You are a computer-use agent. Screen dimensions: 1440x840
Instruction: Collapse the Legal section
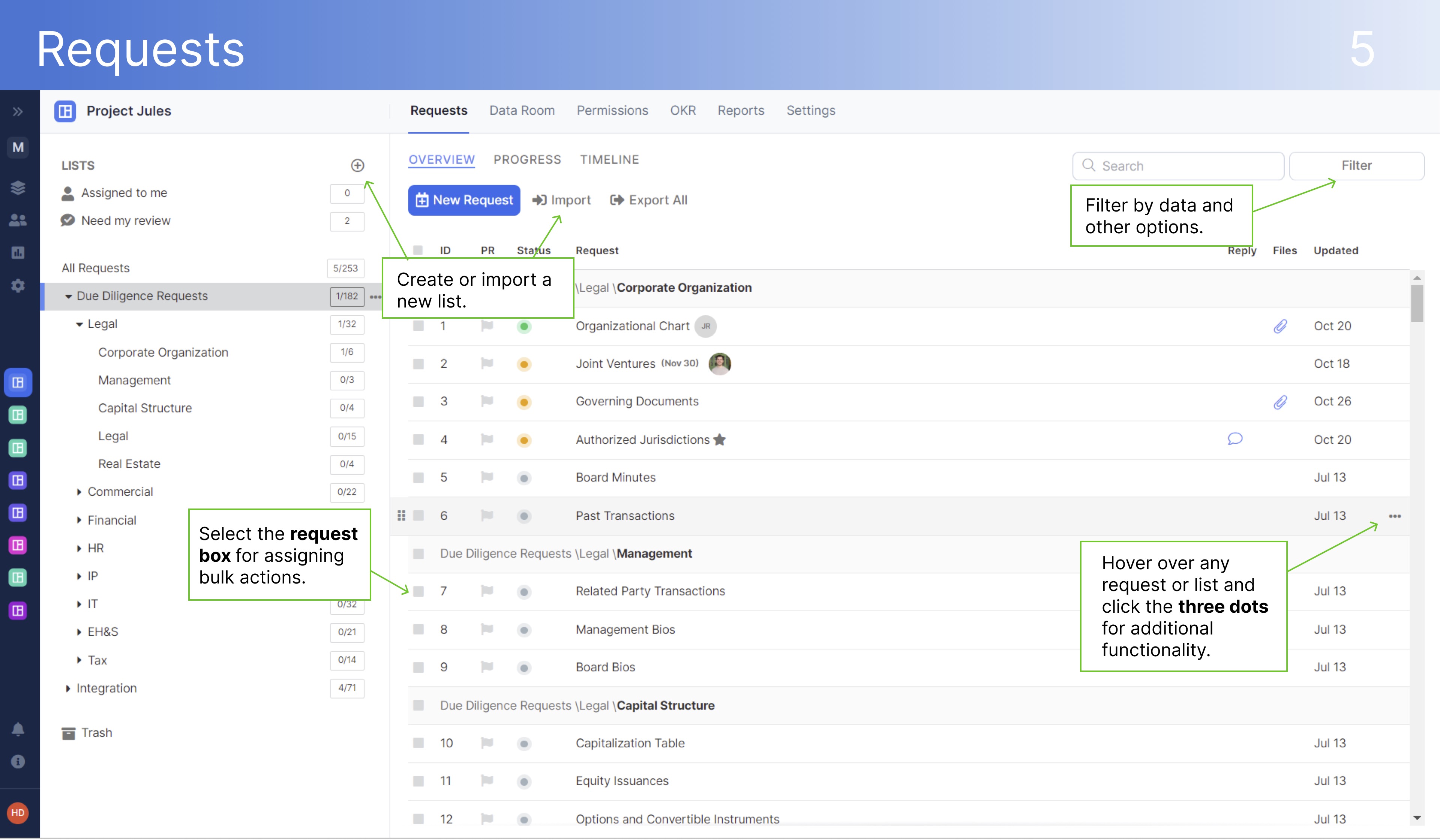click(x=79, y=323)
